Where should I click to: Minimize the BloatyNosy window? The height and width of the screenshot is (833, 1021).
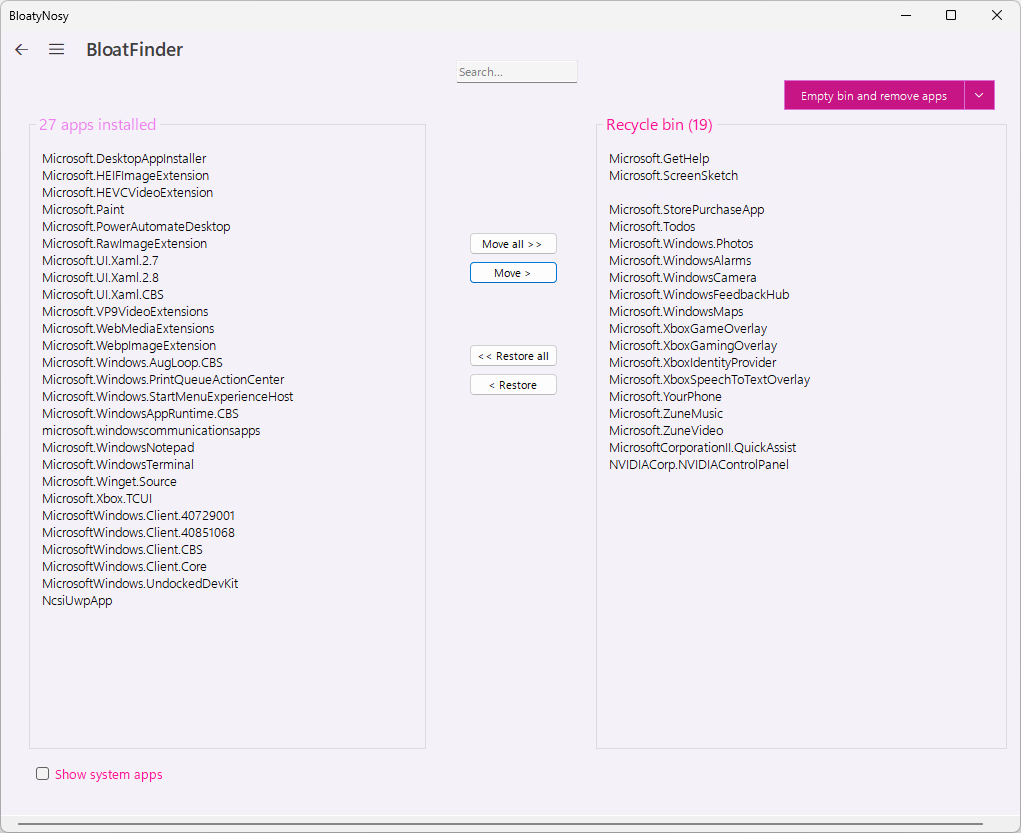[x=906, y=15]
